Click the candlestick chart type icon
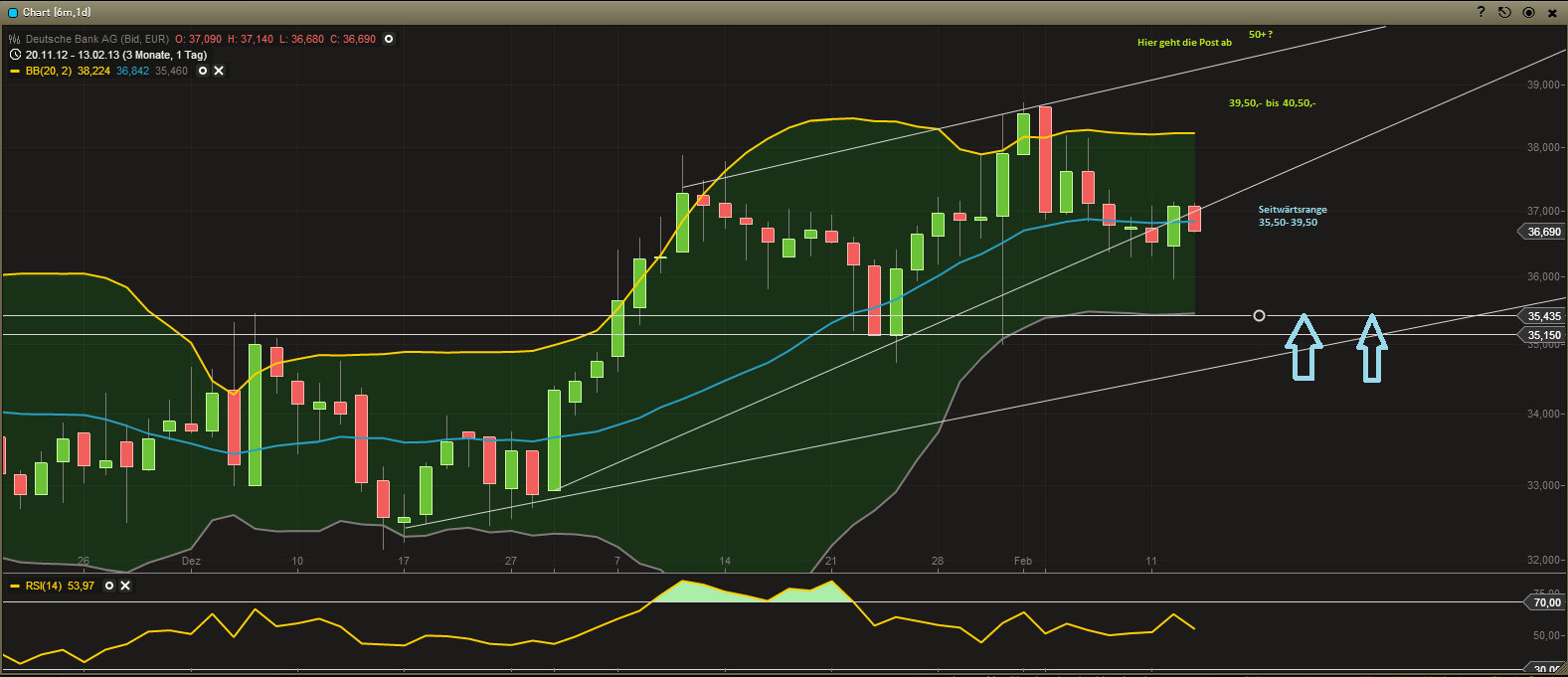This screenshot has width=1568, height=677. (14, 39)
